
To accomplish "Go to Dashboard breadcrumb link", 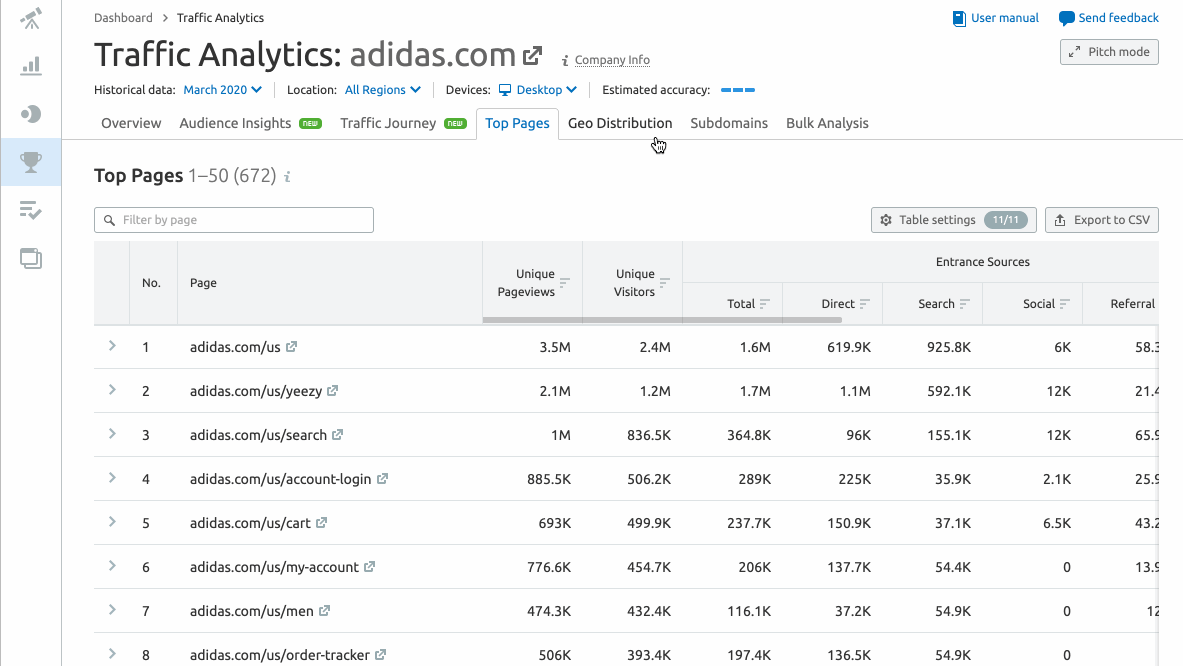I will coord(123,18).
